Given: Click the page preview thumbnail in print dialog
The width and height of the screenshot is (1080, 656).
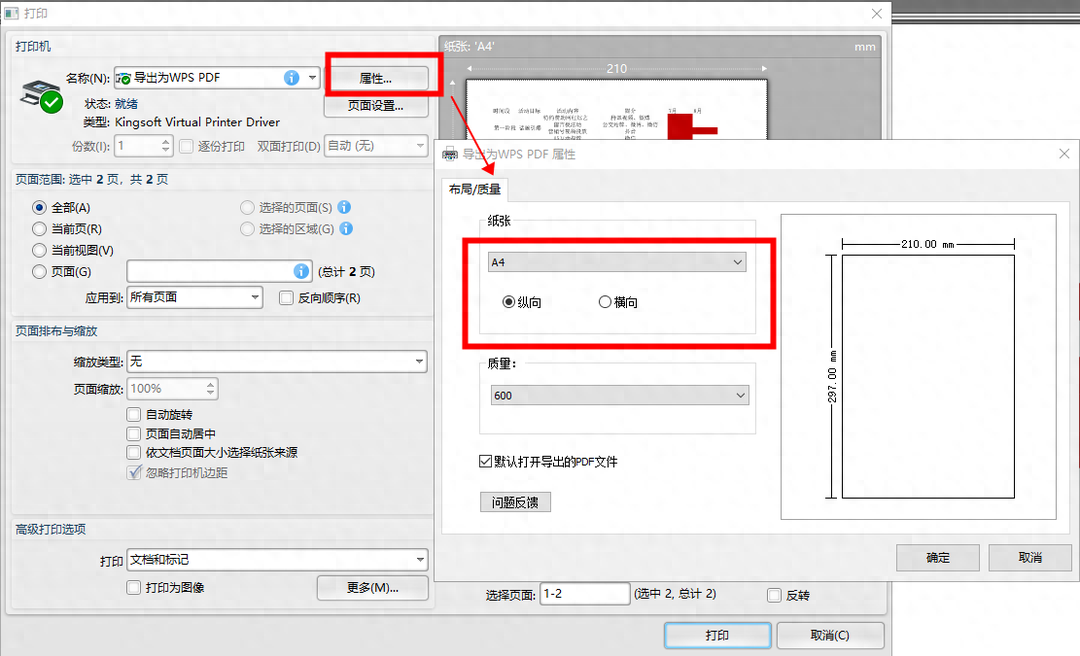Looking at the screenshot, I should click(x=616, y=110).
